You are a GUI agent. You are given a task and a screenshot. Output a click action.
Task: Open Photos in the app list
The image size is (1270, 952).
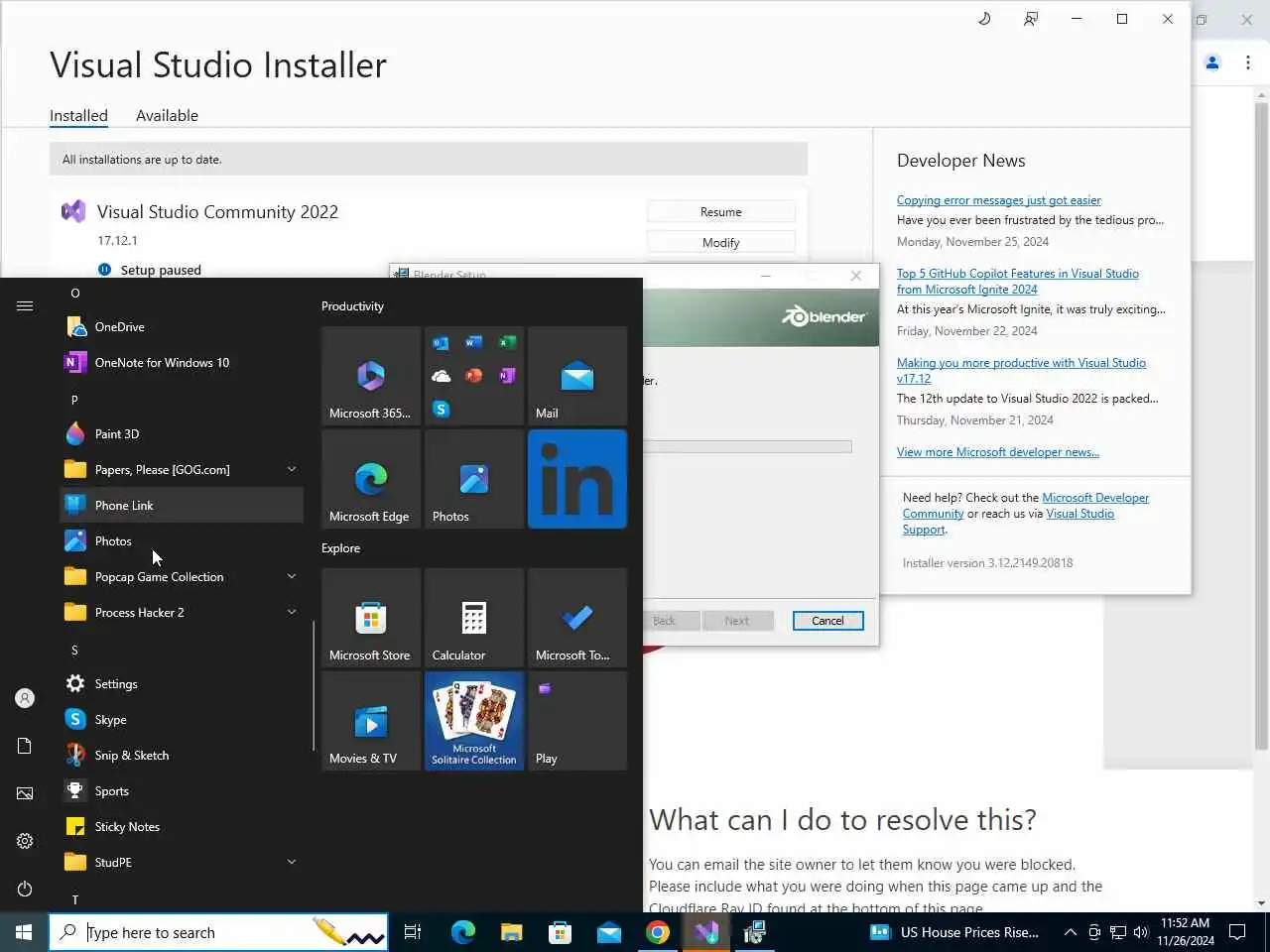click(182, 541)
